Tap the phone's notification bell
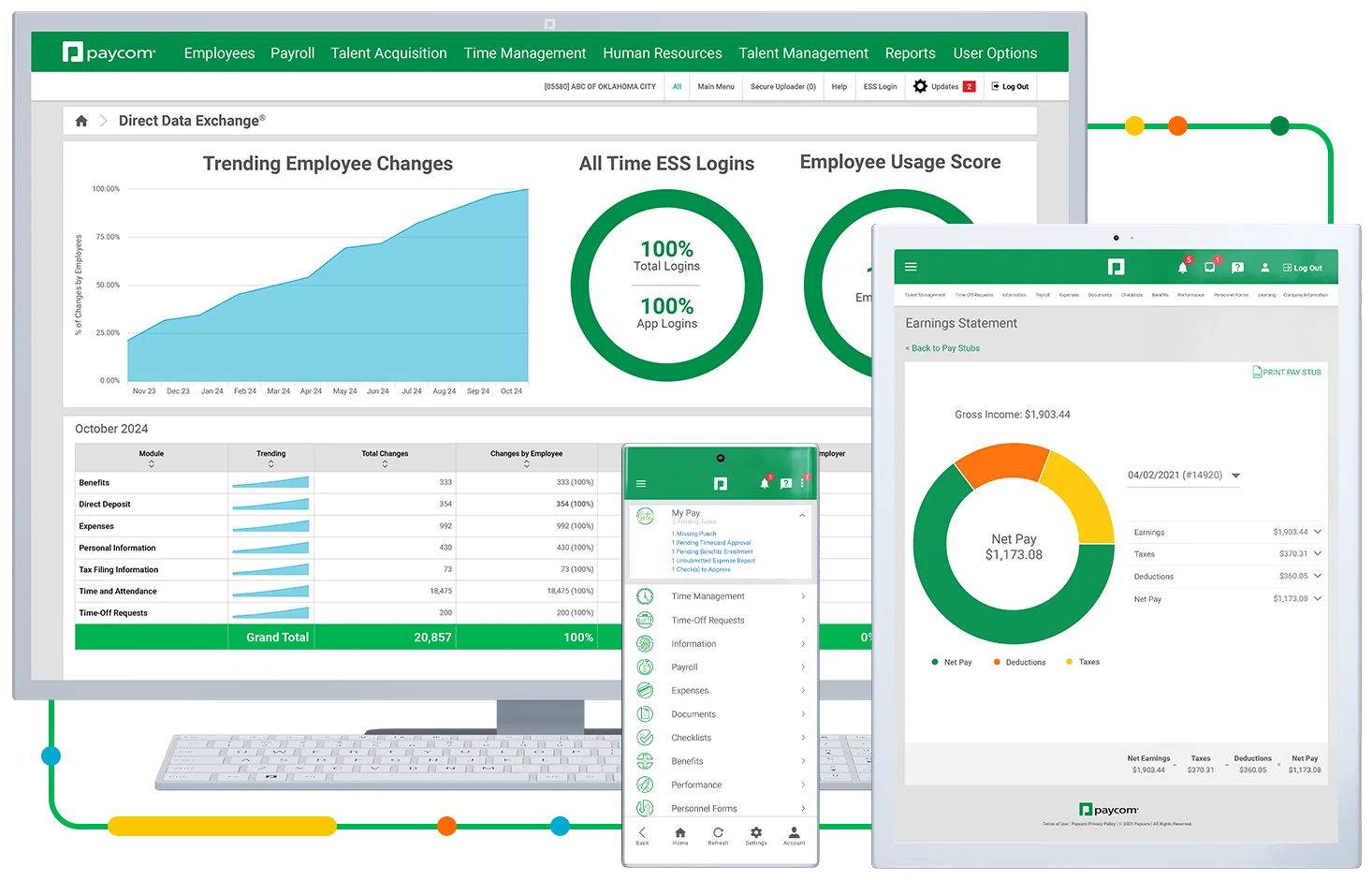 point(765,484)
